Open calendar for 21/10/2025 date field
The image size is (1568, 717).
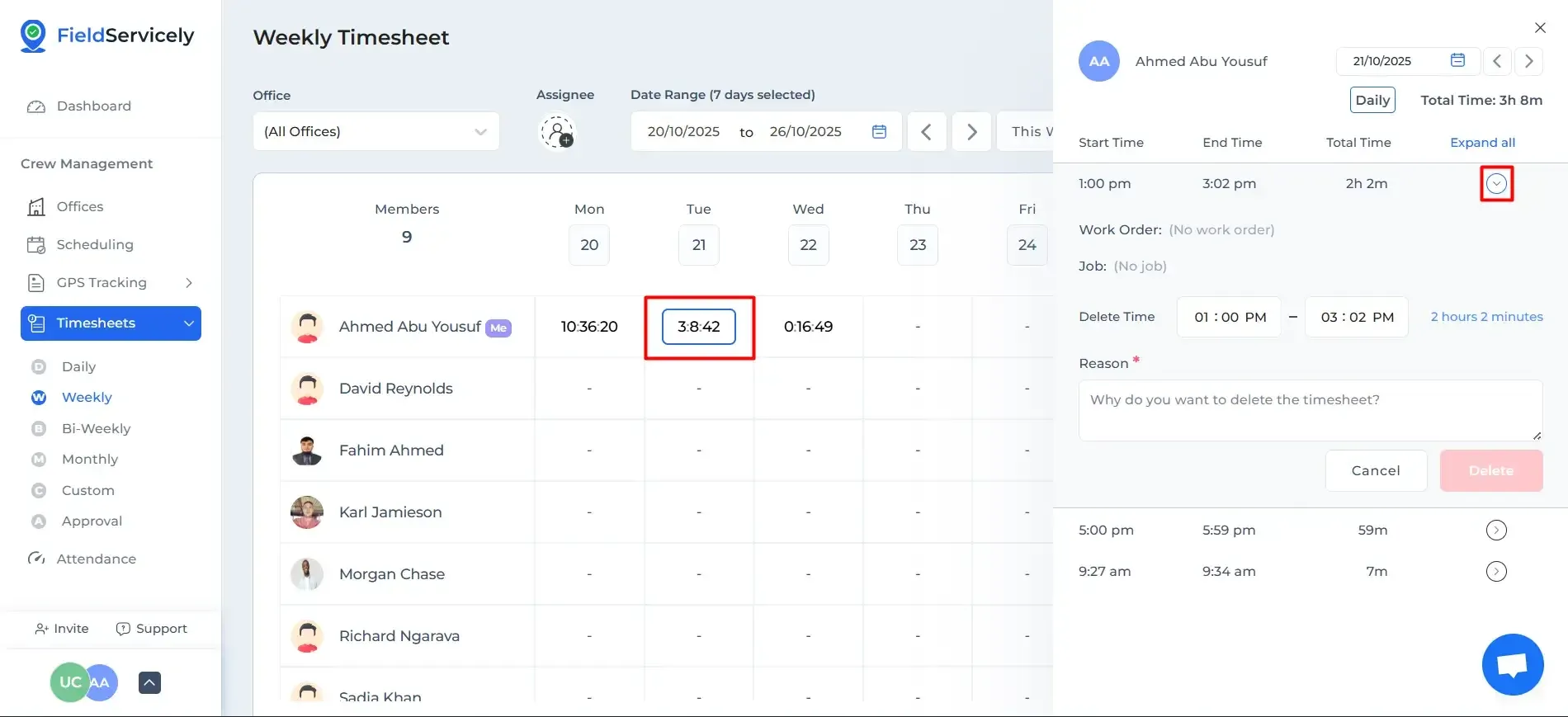(1457, 60)
